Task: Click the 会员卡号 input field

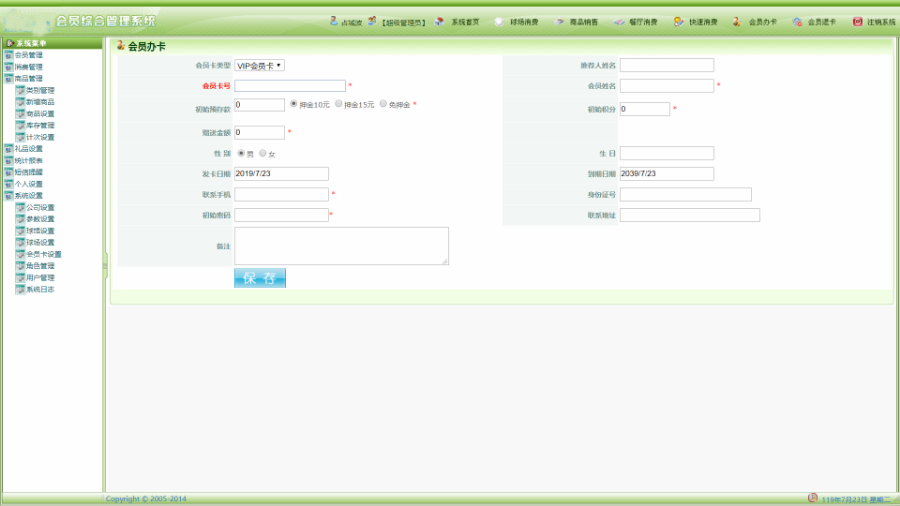Action: 290,86
